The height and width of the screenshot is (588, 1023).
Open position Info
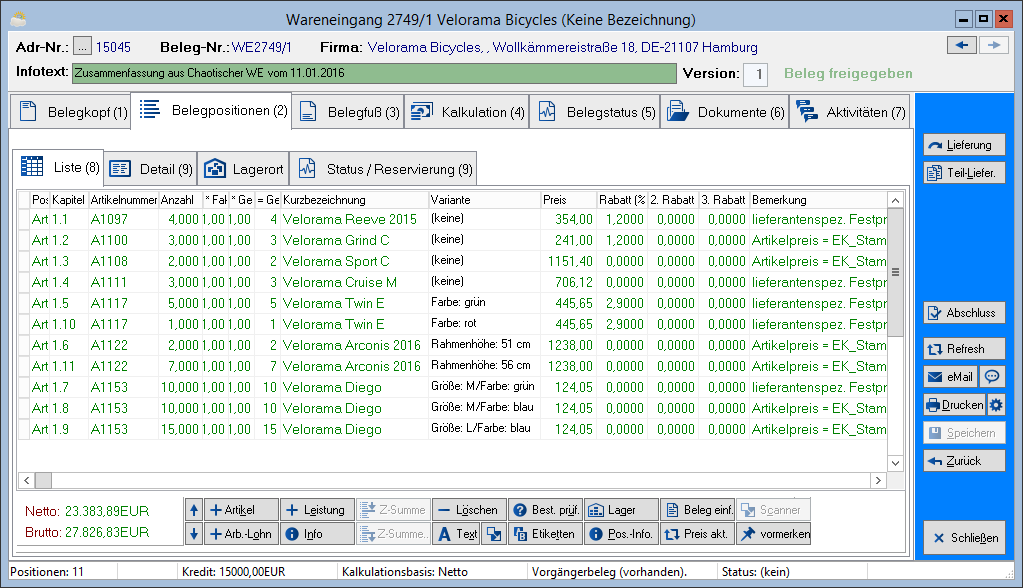318,534
